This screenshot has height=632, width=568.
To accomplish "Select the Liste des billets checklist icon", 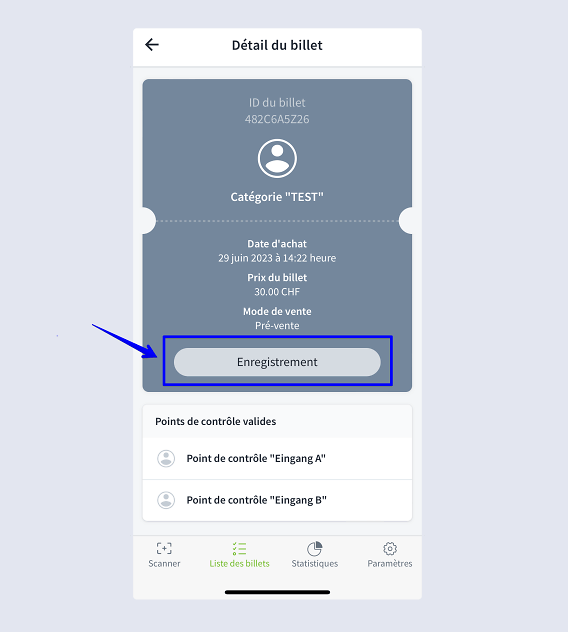I will (x=239, y=548).
